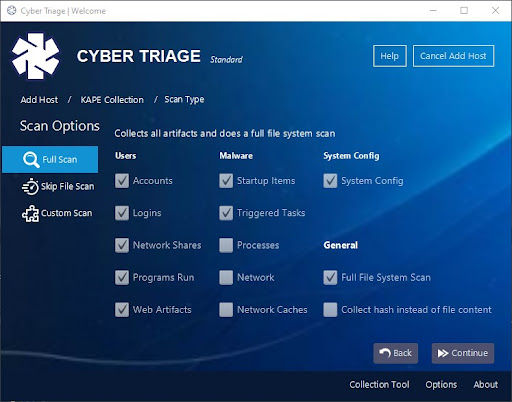
Task: Open the Help button
Action: tap(390, 56)
